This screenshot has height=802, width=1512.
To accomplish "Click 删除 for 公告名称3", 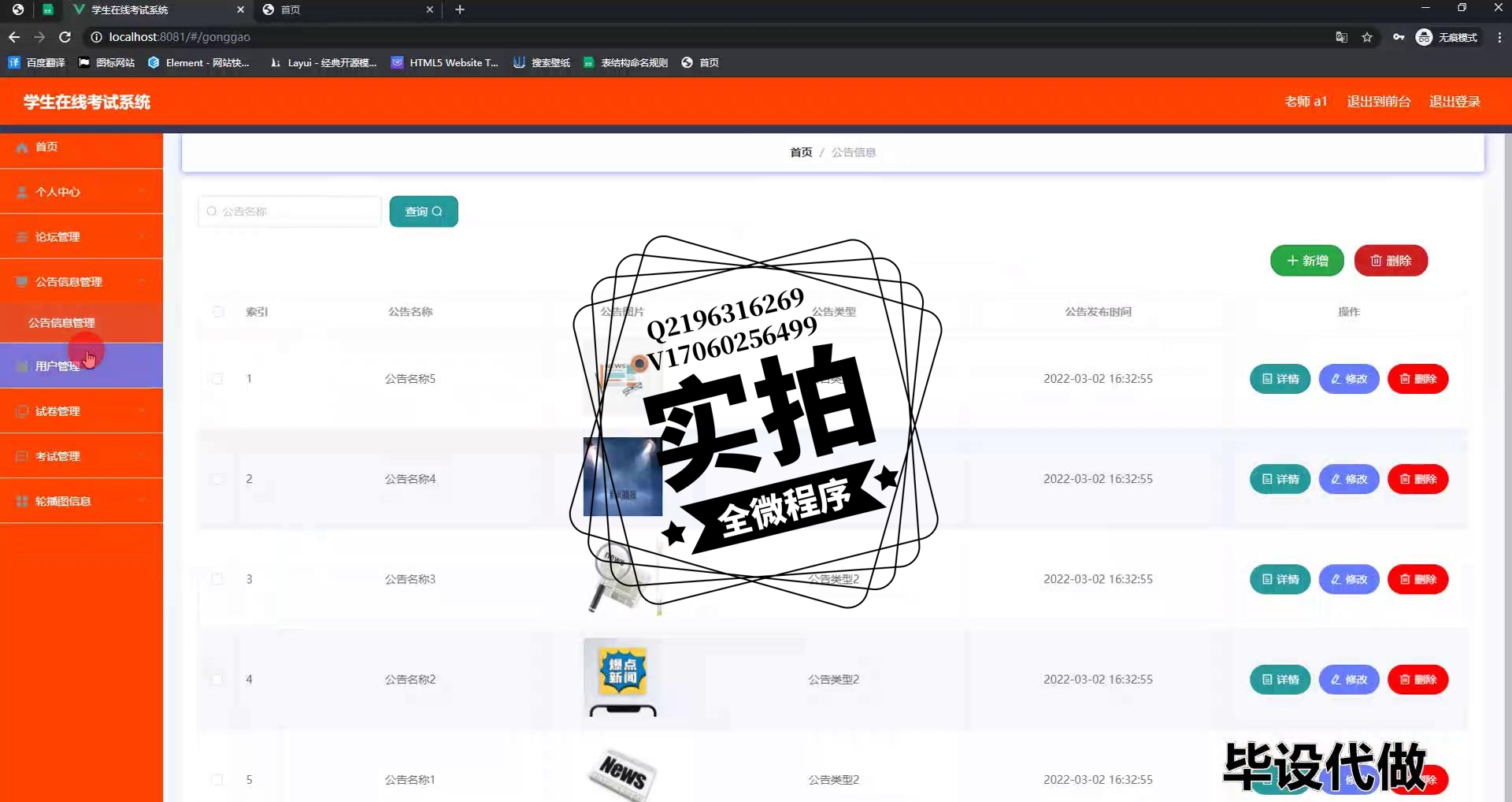I will coord(1417,579).
